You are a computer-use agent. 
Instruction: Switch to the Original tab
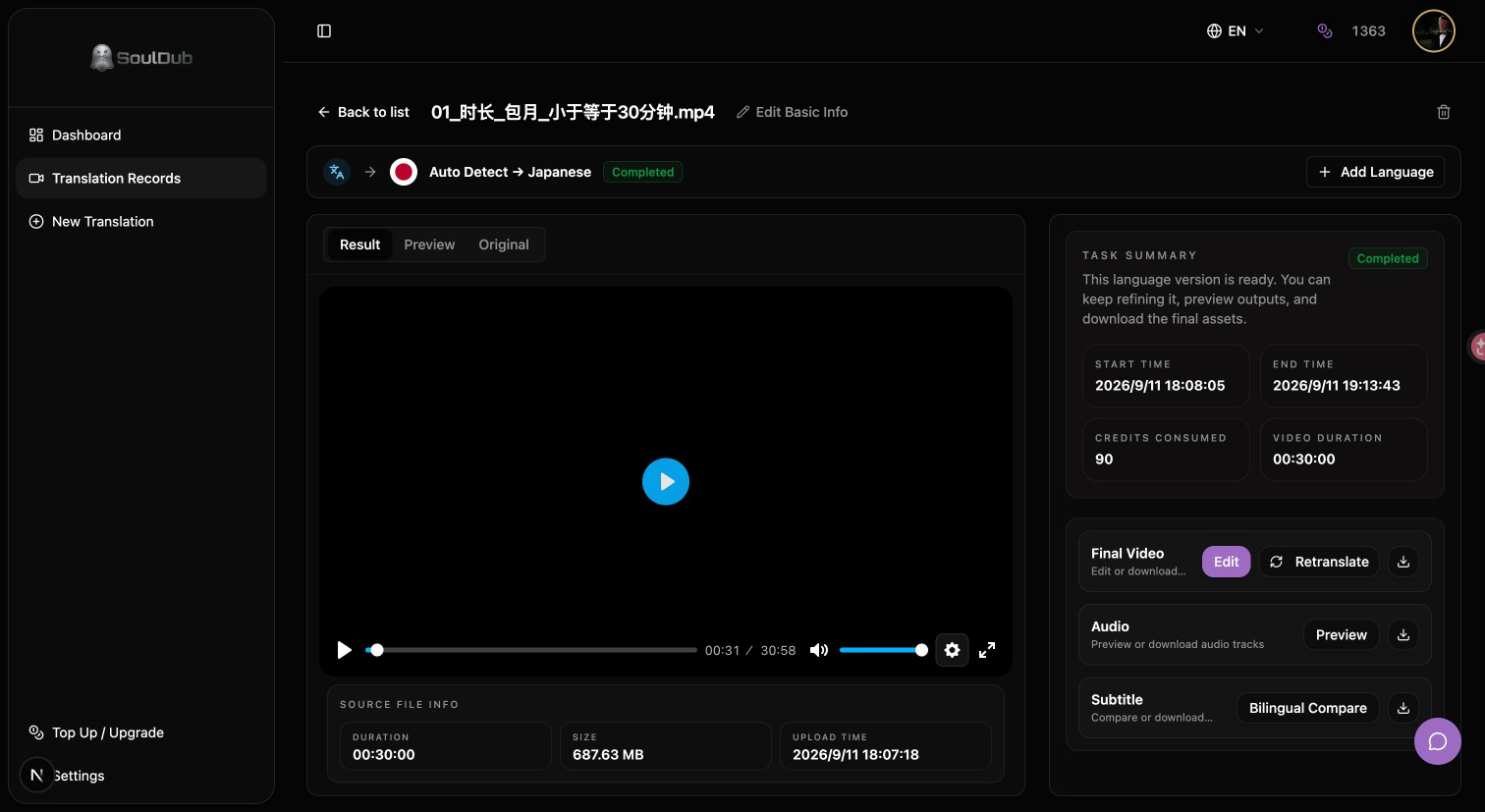tap(504, 244)
